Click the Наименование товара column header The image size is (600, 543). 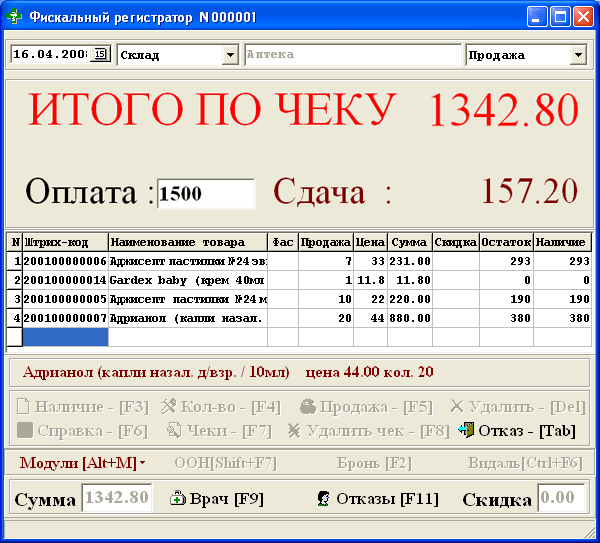187,242
